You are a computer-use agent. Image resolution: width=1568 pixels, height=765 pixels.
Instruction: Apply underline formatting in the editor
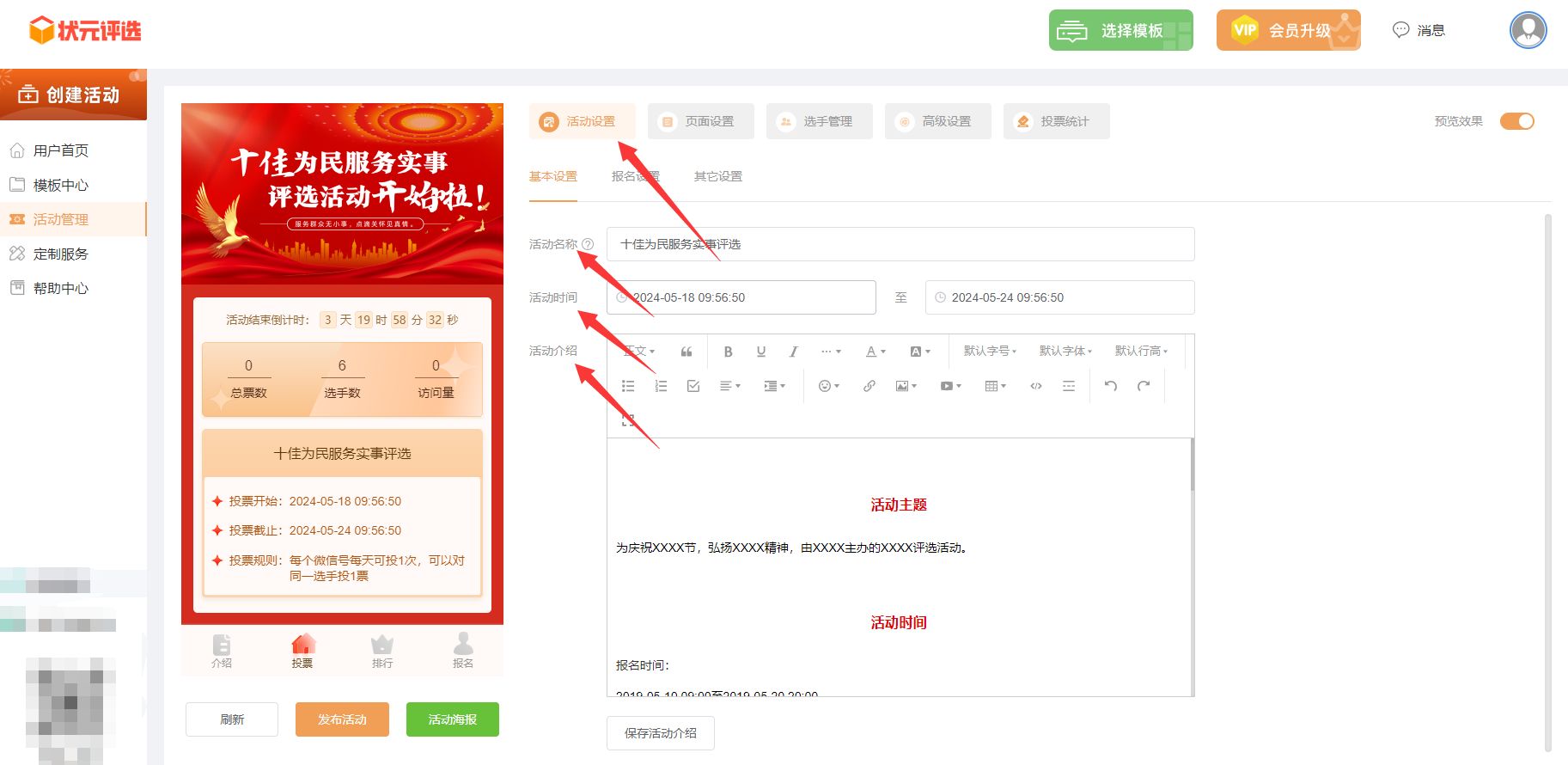pyautogui.click(x=760, y=352)
